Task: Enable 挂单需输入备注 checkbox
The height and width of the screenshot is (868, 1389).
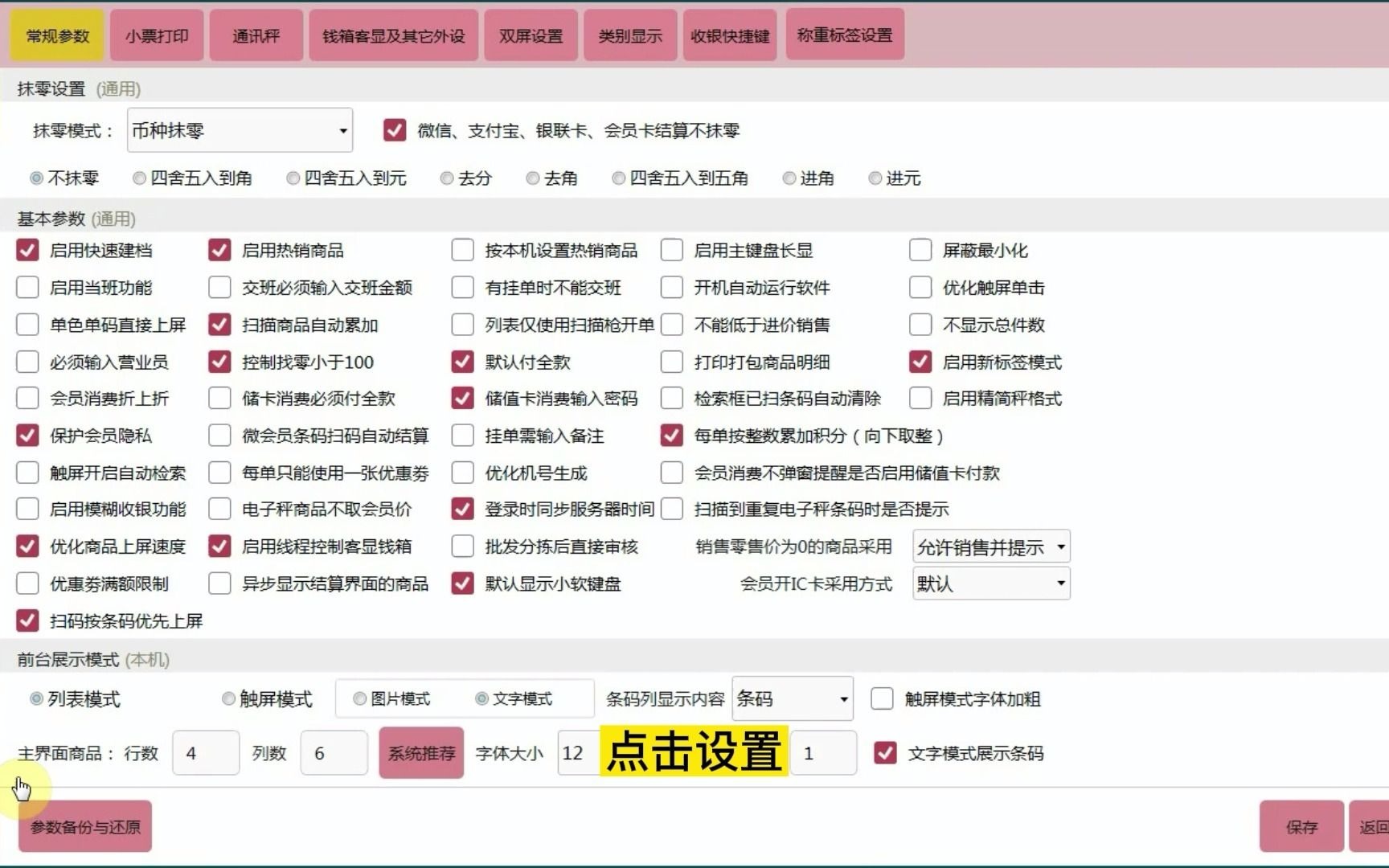Action: [462, 436]
